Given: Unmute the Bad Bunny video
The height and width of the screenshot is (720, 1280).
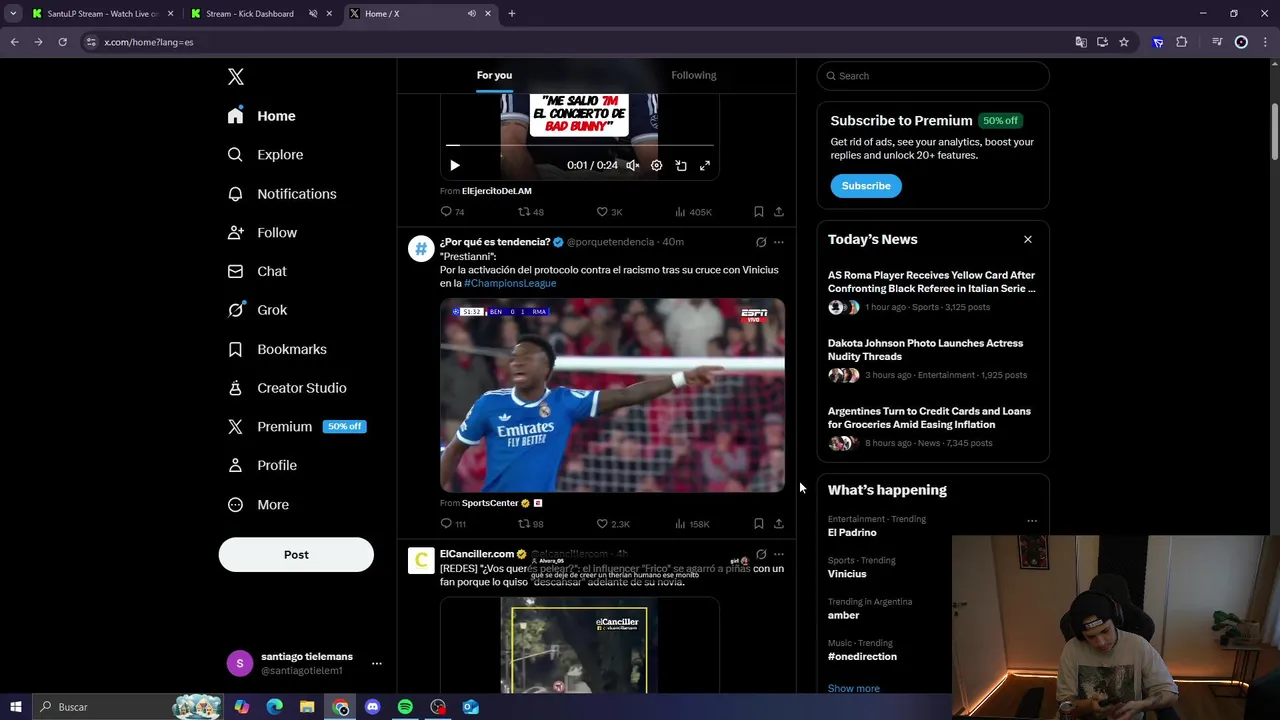Looking at the screenshot, I should 633,166.
